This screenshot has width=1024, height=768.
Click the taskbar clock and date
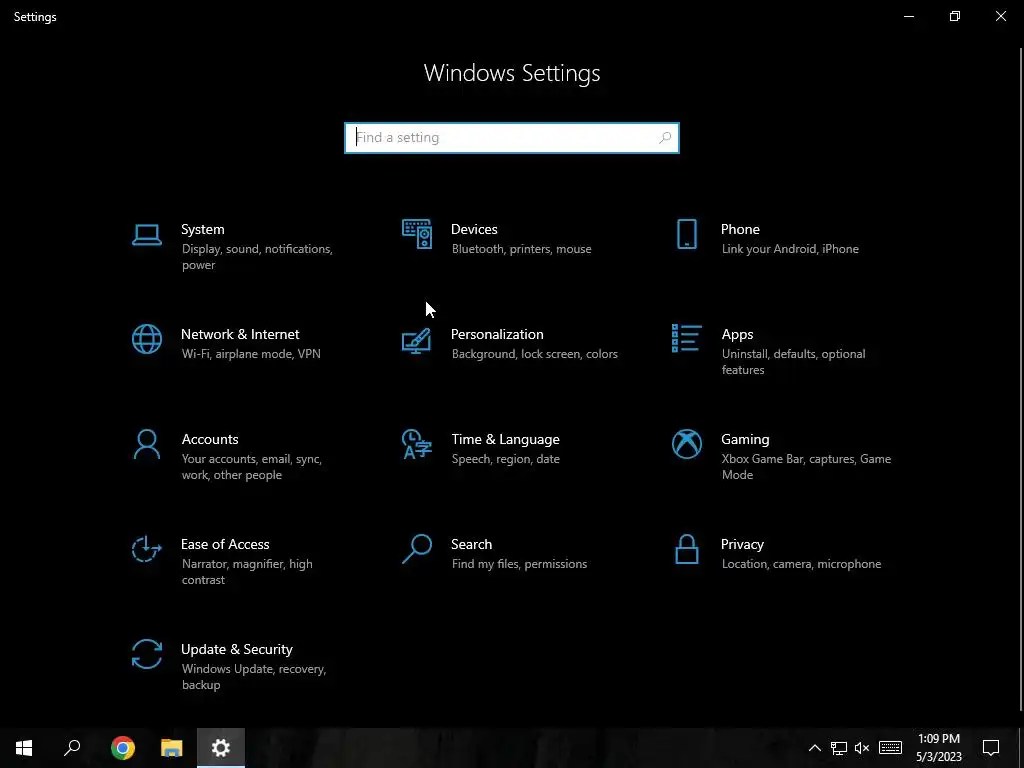(938, 748)
